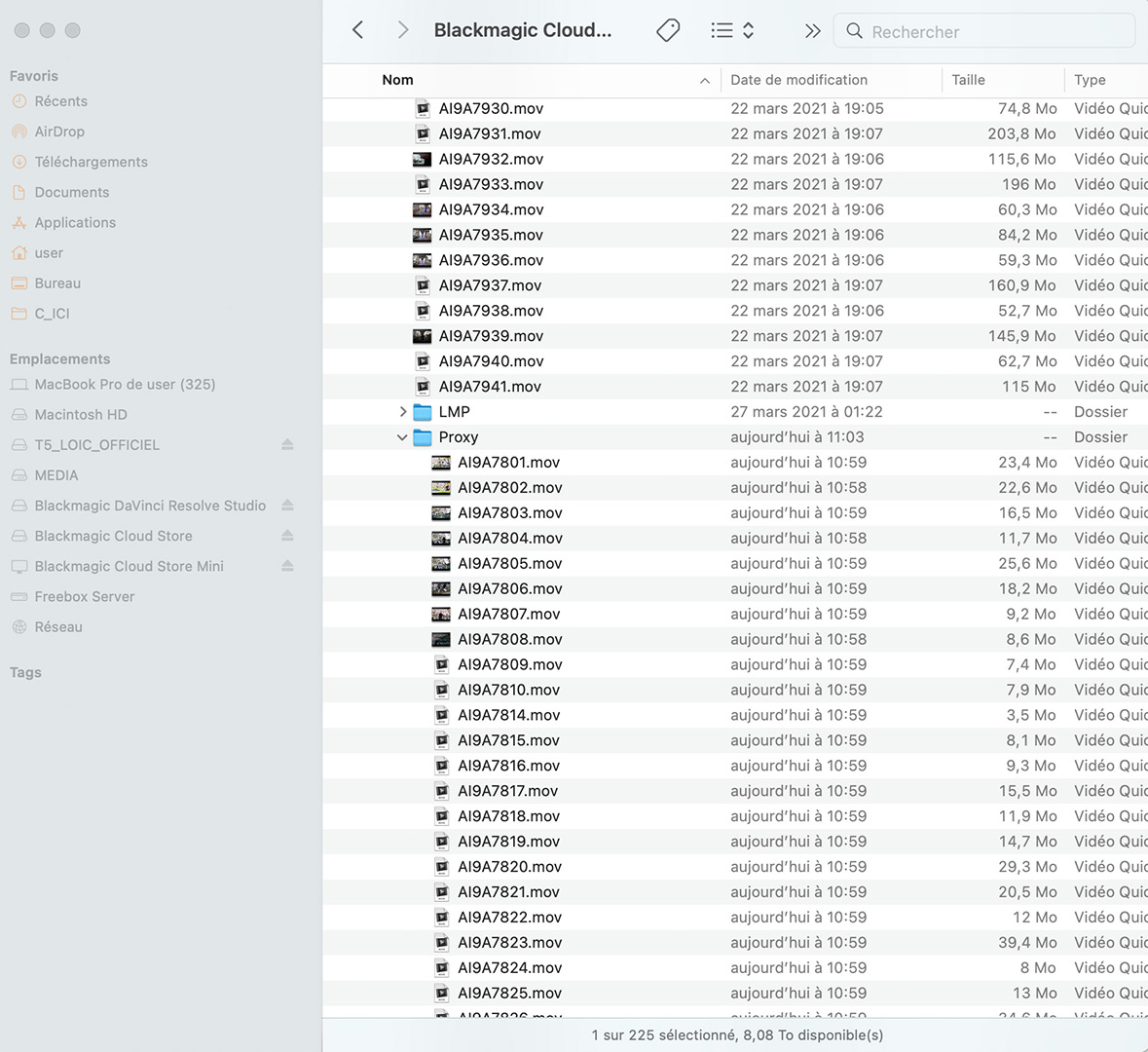This screenshot has width=1148, height=1052.
Task: Click the forward navigation arrow
Action: [403, 30]
